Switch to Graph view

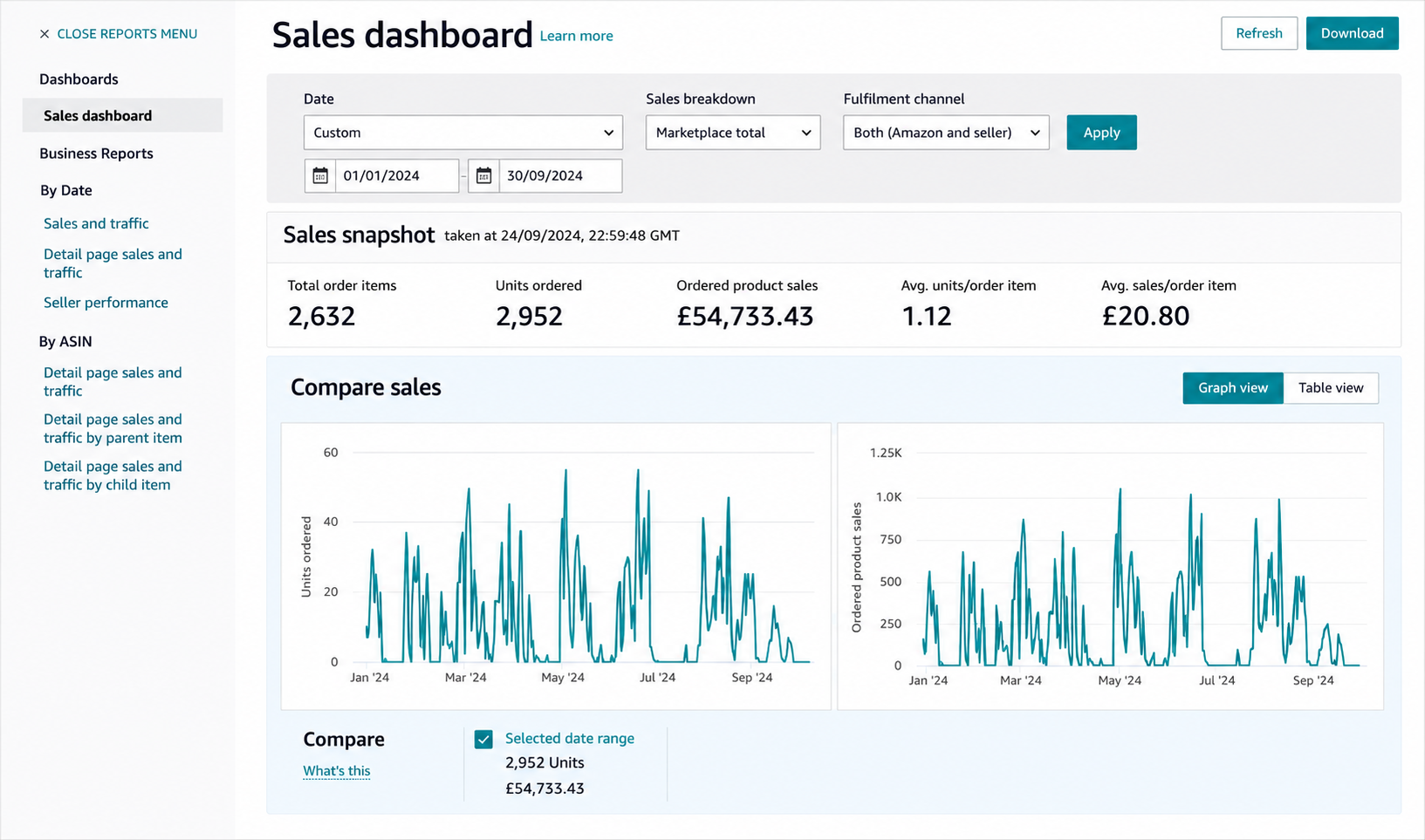[x=1232, y=388]
